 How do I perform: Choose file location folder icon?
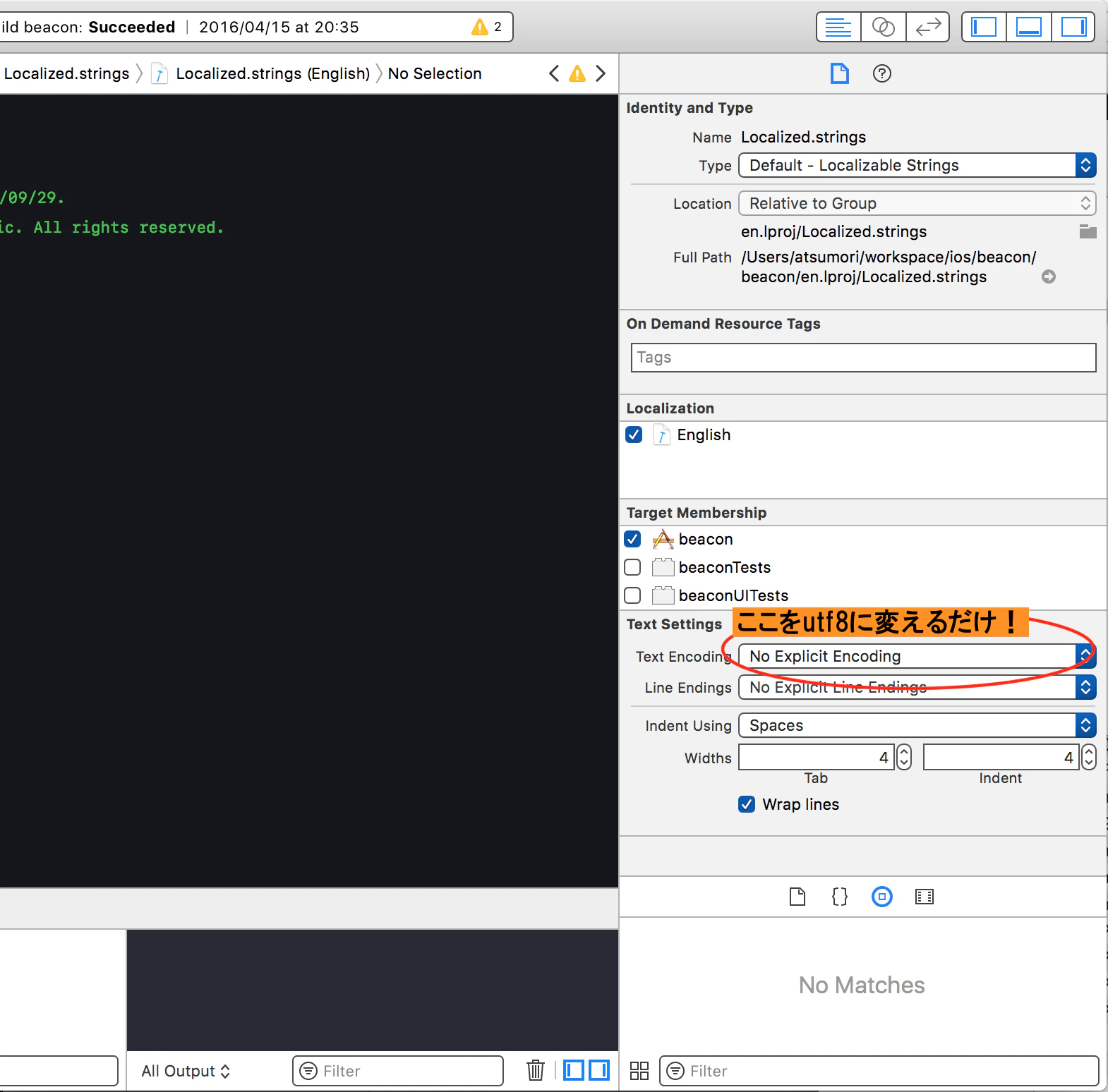pos(1088,231)
